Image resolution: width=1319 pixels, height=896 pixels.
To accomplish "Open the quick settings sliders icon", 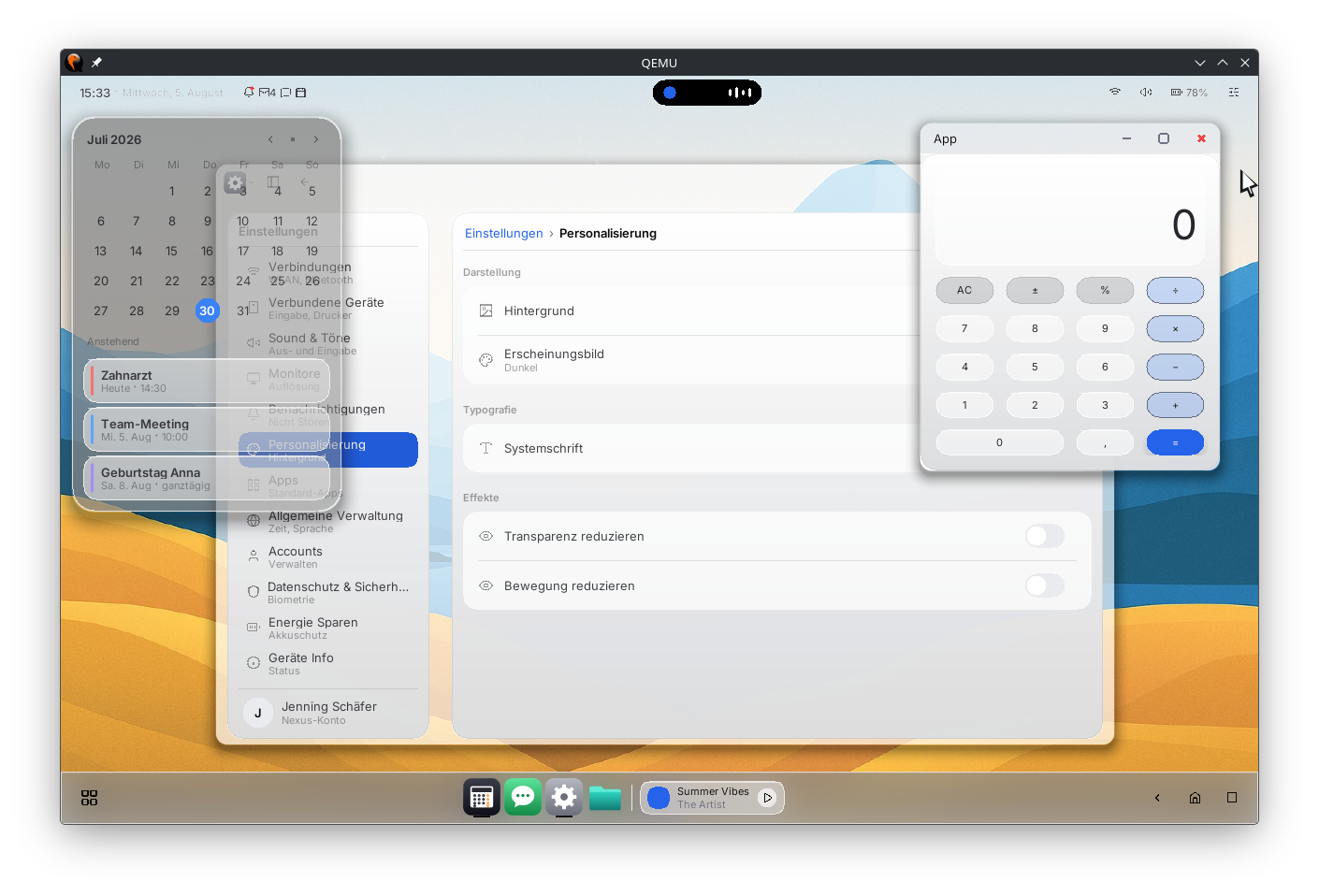I will click(x=1234, y=93).
